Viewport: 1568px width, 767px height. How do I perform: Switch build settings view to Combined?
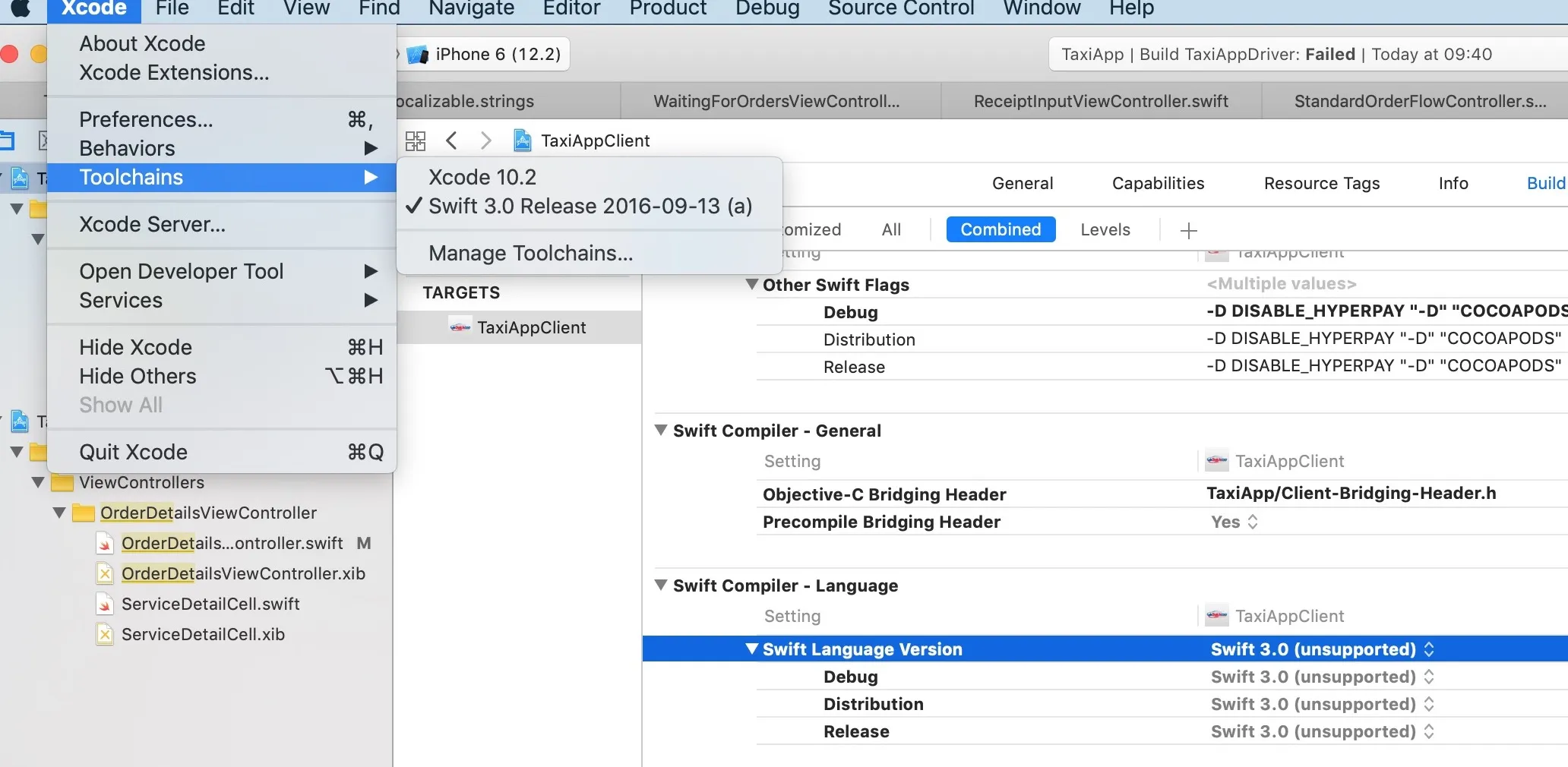1001,229
